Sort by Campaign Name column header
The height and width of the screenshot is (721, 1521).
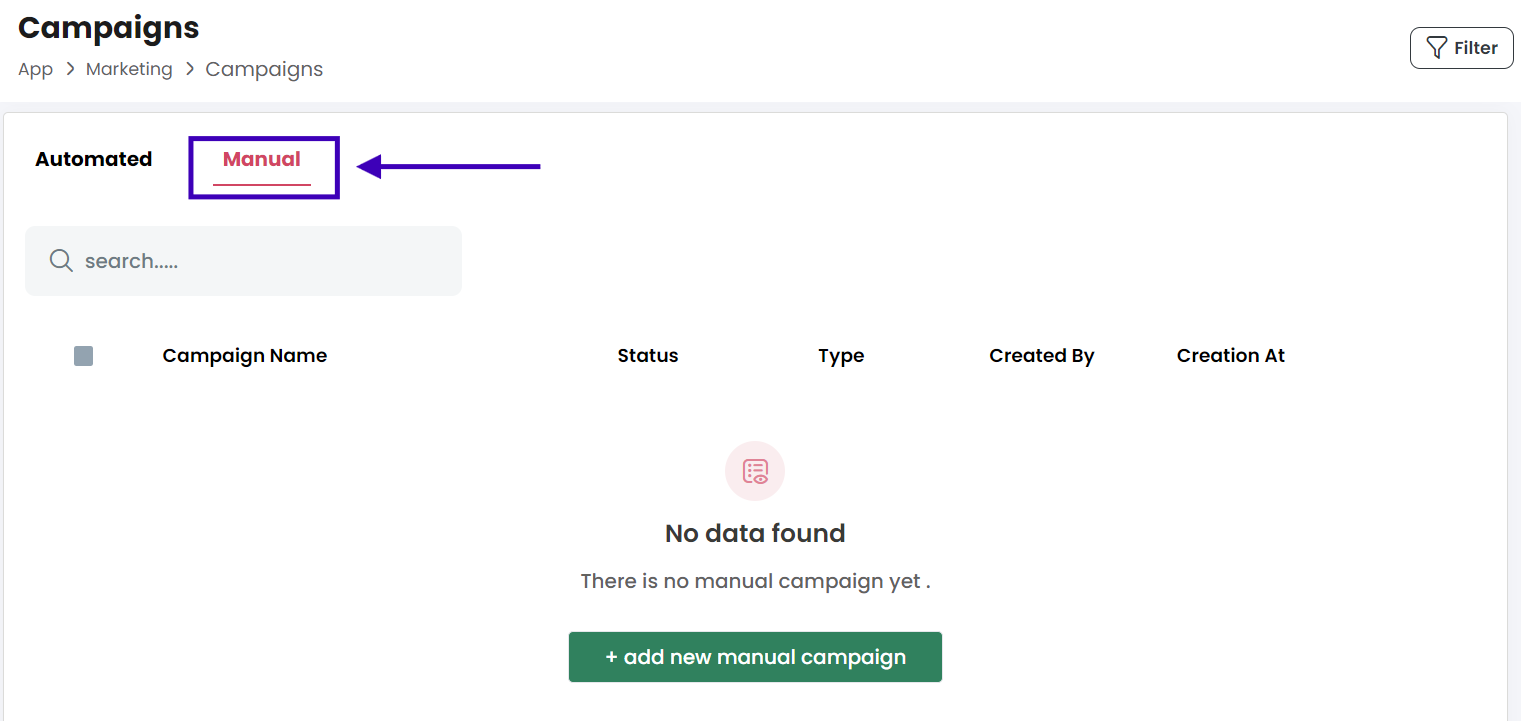click(x=245, y=356)
